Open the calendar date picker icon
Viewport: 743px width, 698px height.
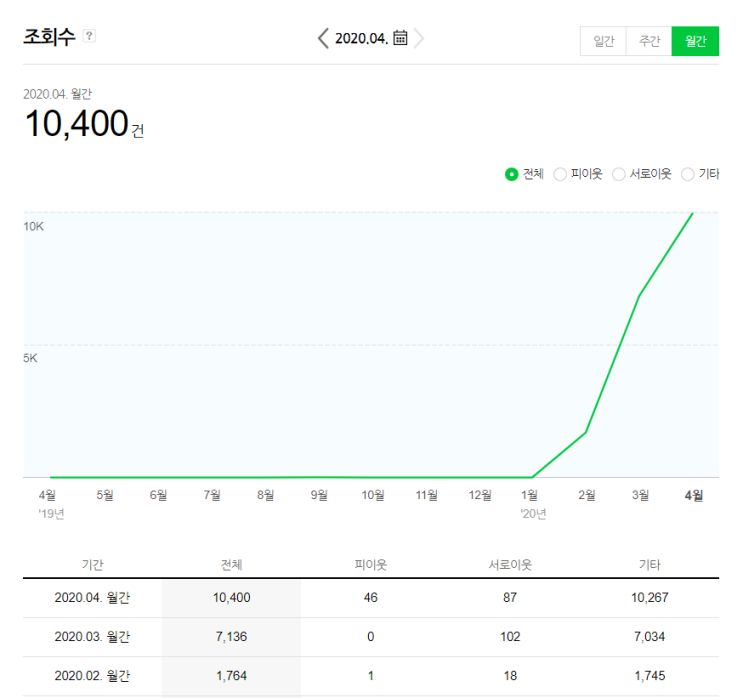pyautogui.click(x=400, y=37)
